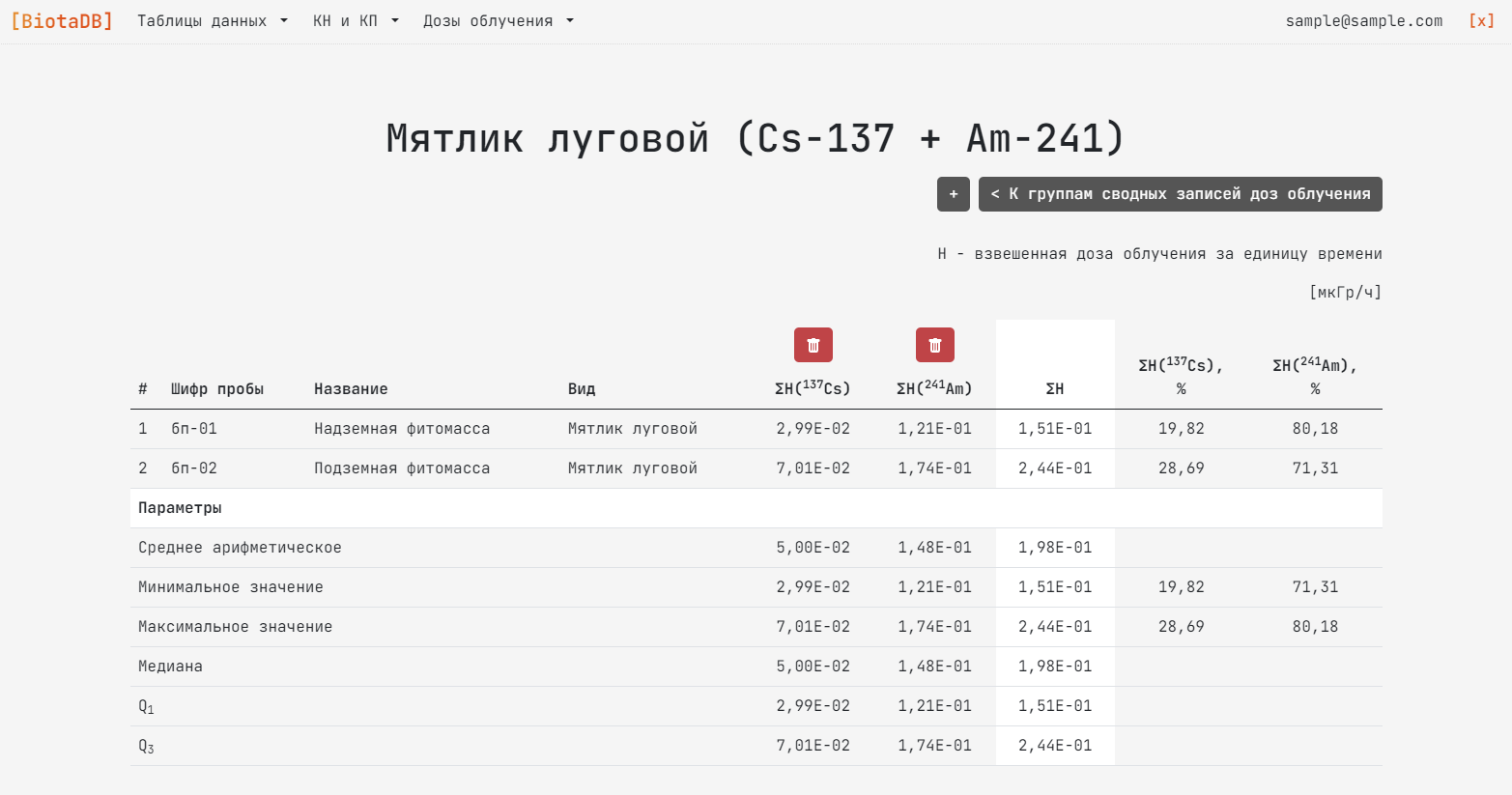Expand the Таблицы данных dropdown menu
1512x795 pixels.
pyautogui.click(x=212, y=21)
